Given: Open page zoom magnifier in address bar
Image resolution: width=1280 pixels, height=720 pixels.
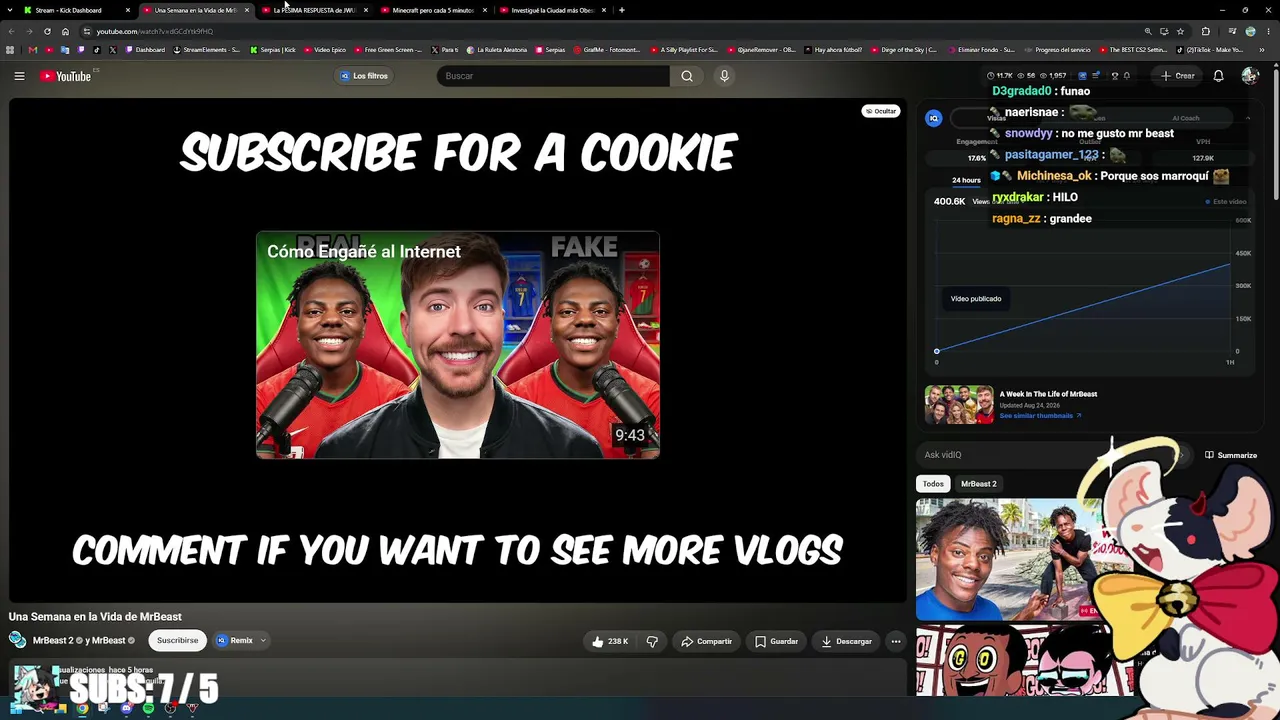Looking at the screenshot, I should tap(1148, 31).
